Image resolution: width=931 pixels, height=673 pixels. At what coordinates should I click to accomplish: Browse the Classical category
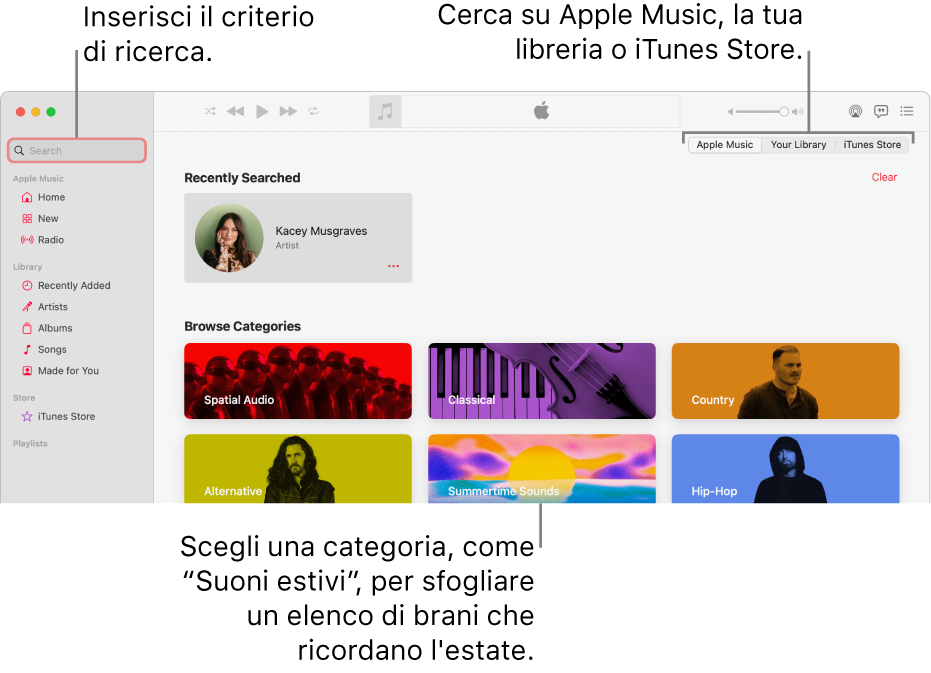[542, 381]
